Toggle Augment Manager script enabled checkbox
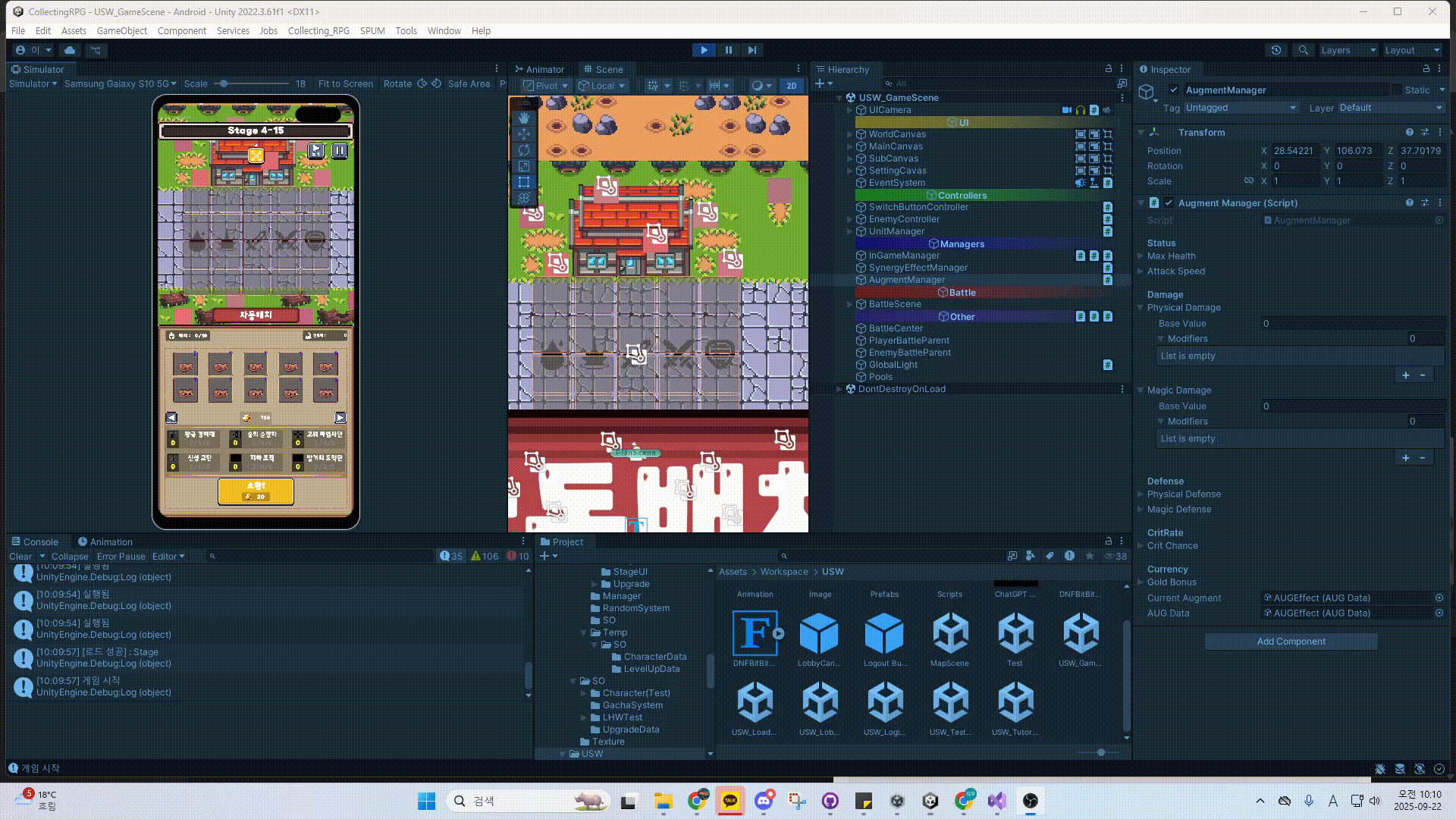 [x=1169, y=202]
